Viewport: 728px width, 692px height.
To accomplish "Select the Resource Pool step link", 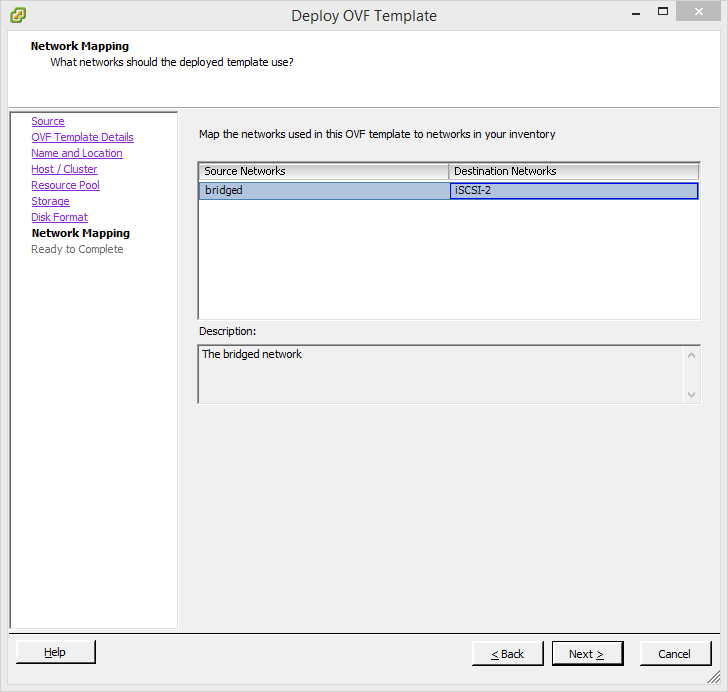I will pos(65,185).
